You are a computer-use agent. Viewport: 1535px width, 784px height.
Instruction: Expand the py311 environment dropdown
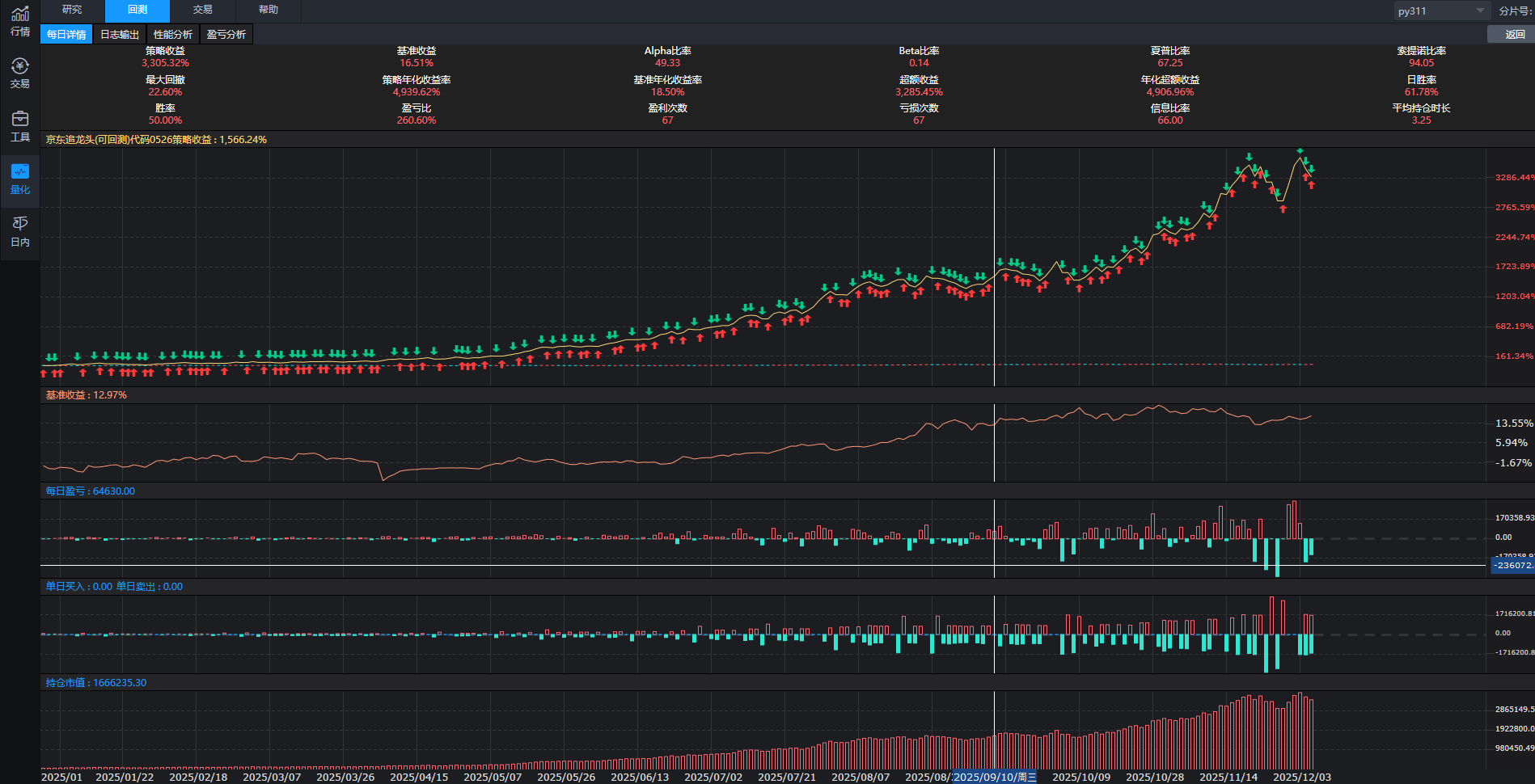1442,11
